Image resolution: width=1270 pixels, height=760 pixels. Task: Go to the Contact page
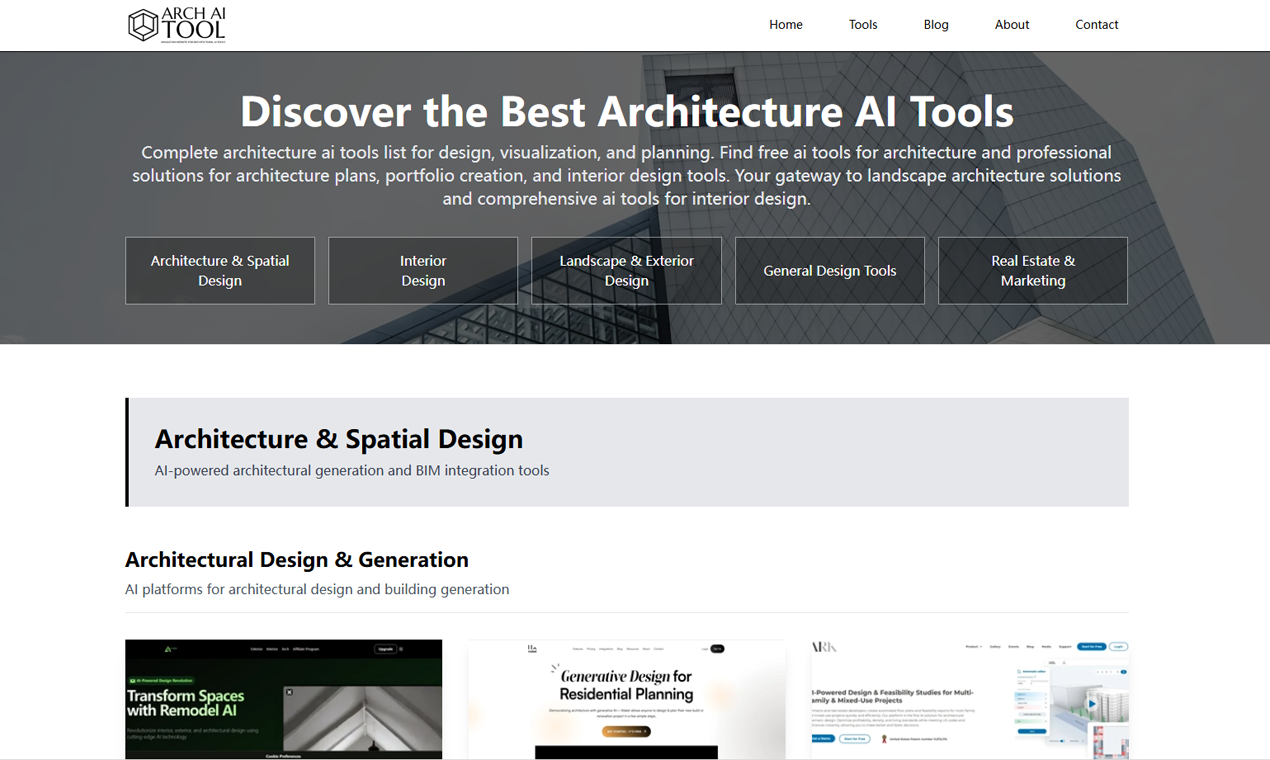[x=1097, y=24]
